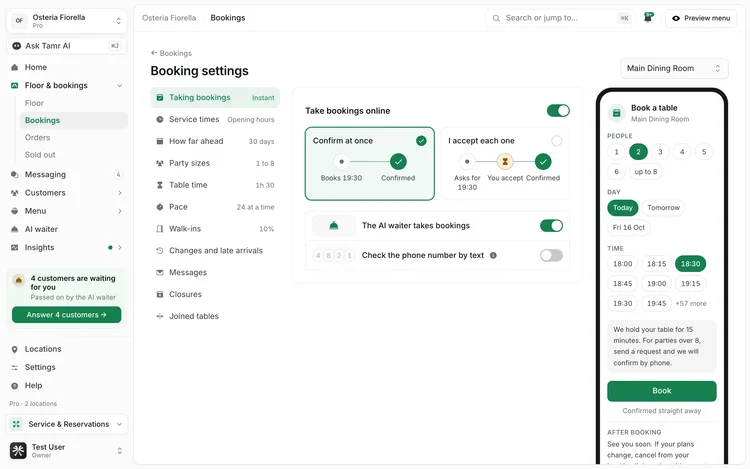Click the green Book button
Image resolution: width=750 pixels, height=469 pixels.
[662, 391]
